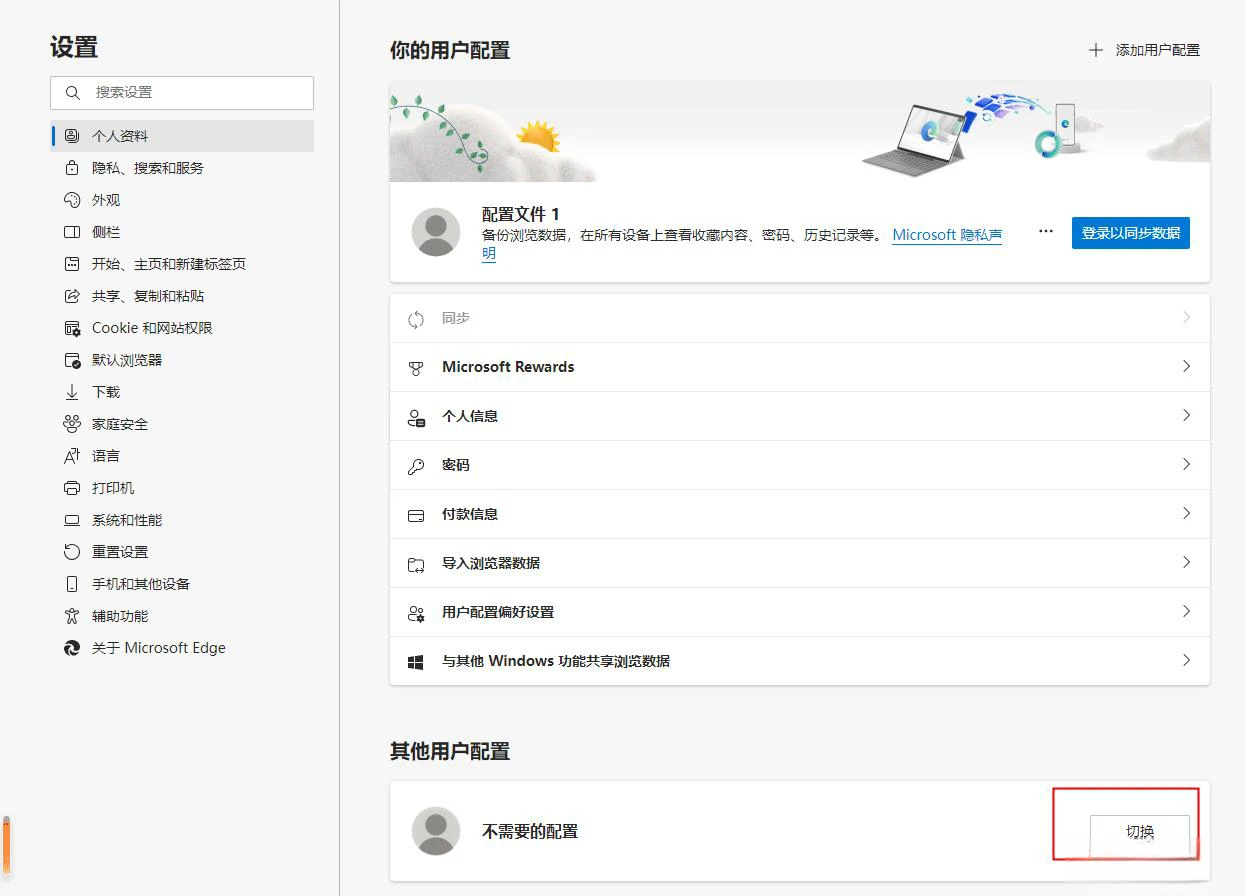Click the 不需要的配置 profile avatar
Image resolution: width=1245 pixels, height=896 pixels.
pos(436,831)
